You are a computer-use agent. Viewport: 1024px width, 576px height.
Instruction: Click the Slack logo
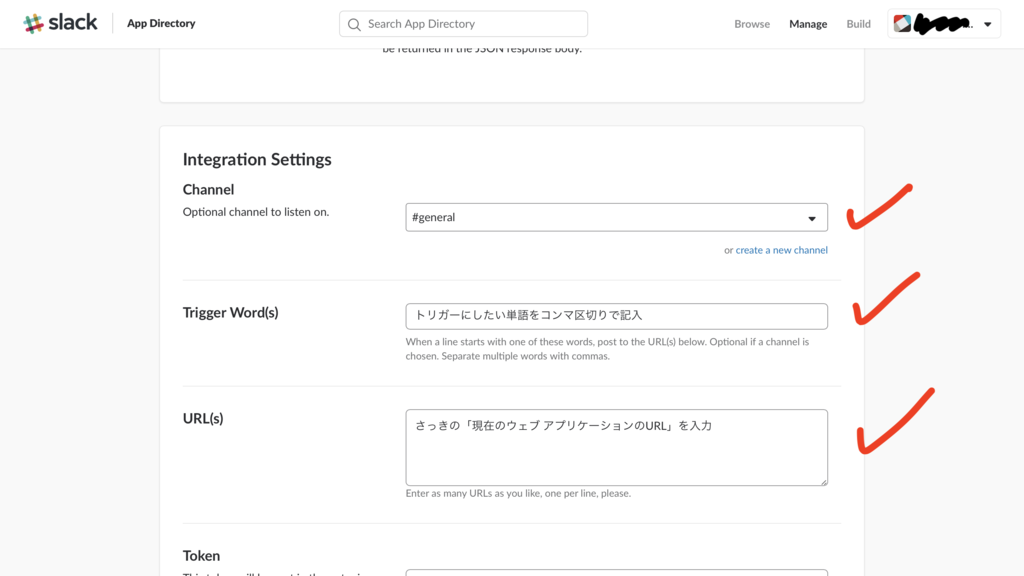(61, 23)
